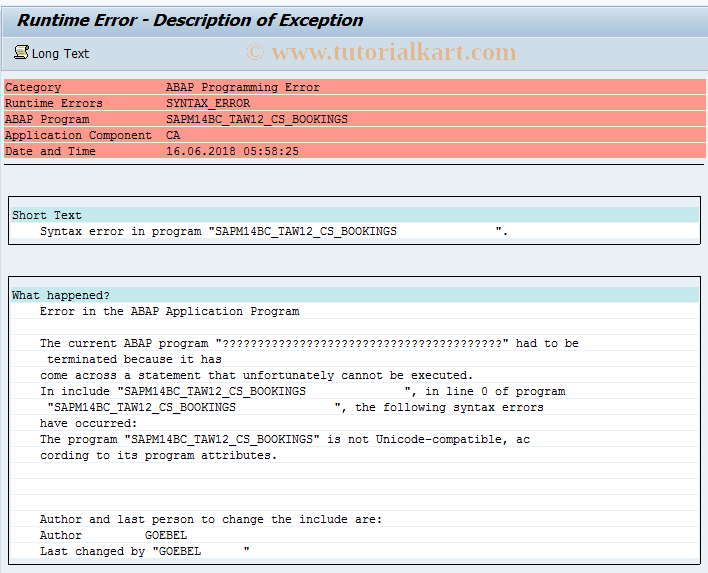This screenshot has width=708, height=573.
Task: Select 'ABAP Programming Error' category value
Action: [x=243, y=87]
